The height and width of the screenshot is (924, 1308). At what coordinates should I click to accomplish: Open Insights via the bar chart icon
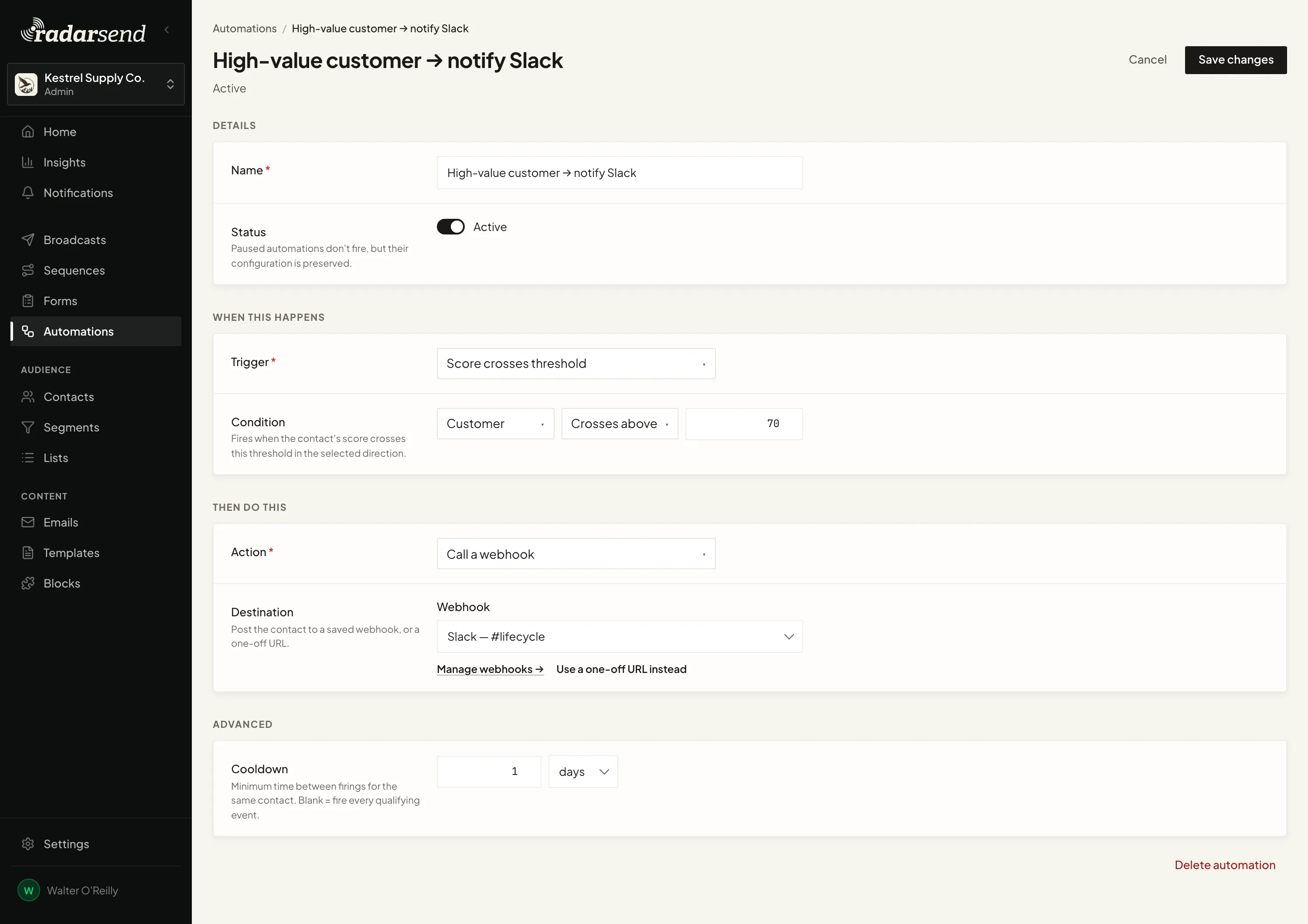(28, 162)
